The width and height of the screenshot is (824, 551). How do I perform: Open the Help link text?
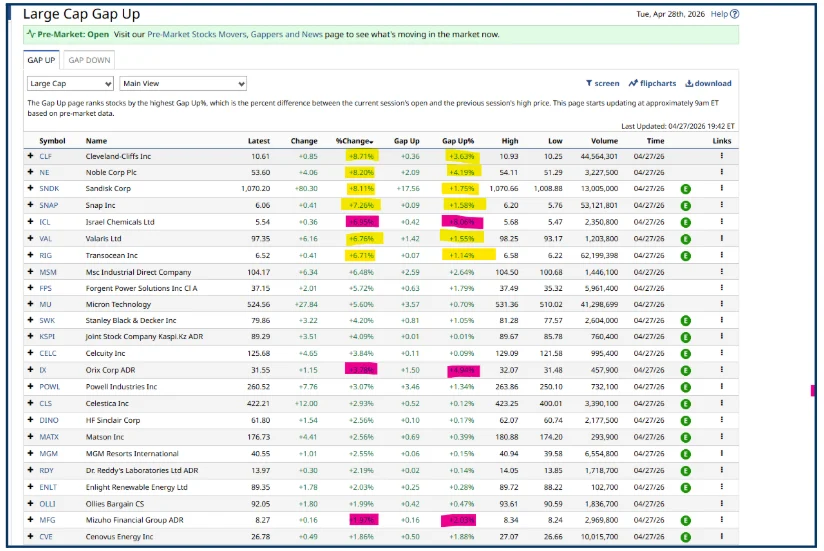coord(719,14)
